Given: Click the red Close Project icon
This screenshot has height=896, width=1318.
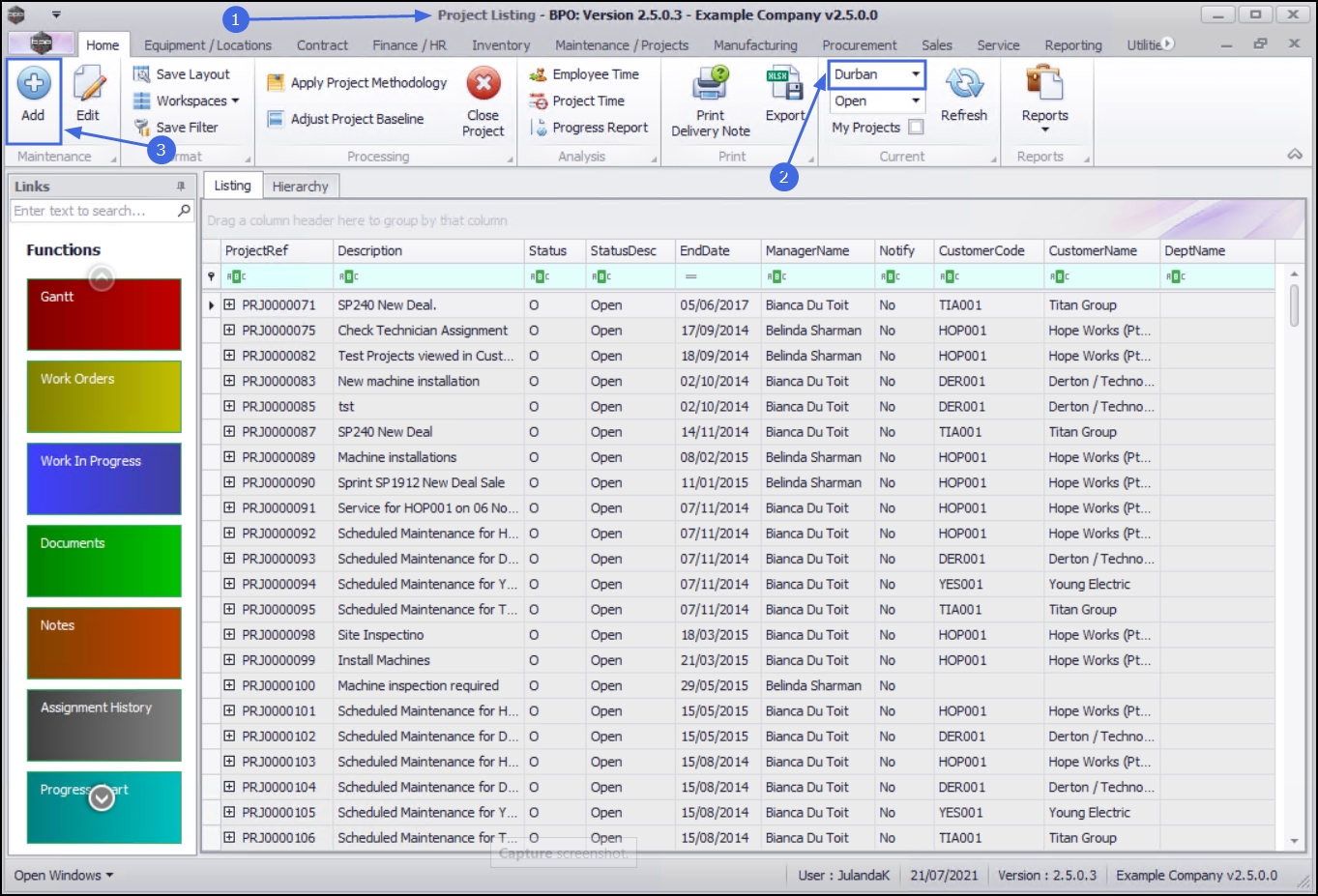Looking at the screenshot, I should click(x=483, y=84).
